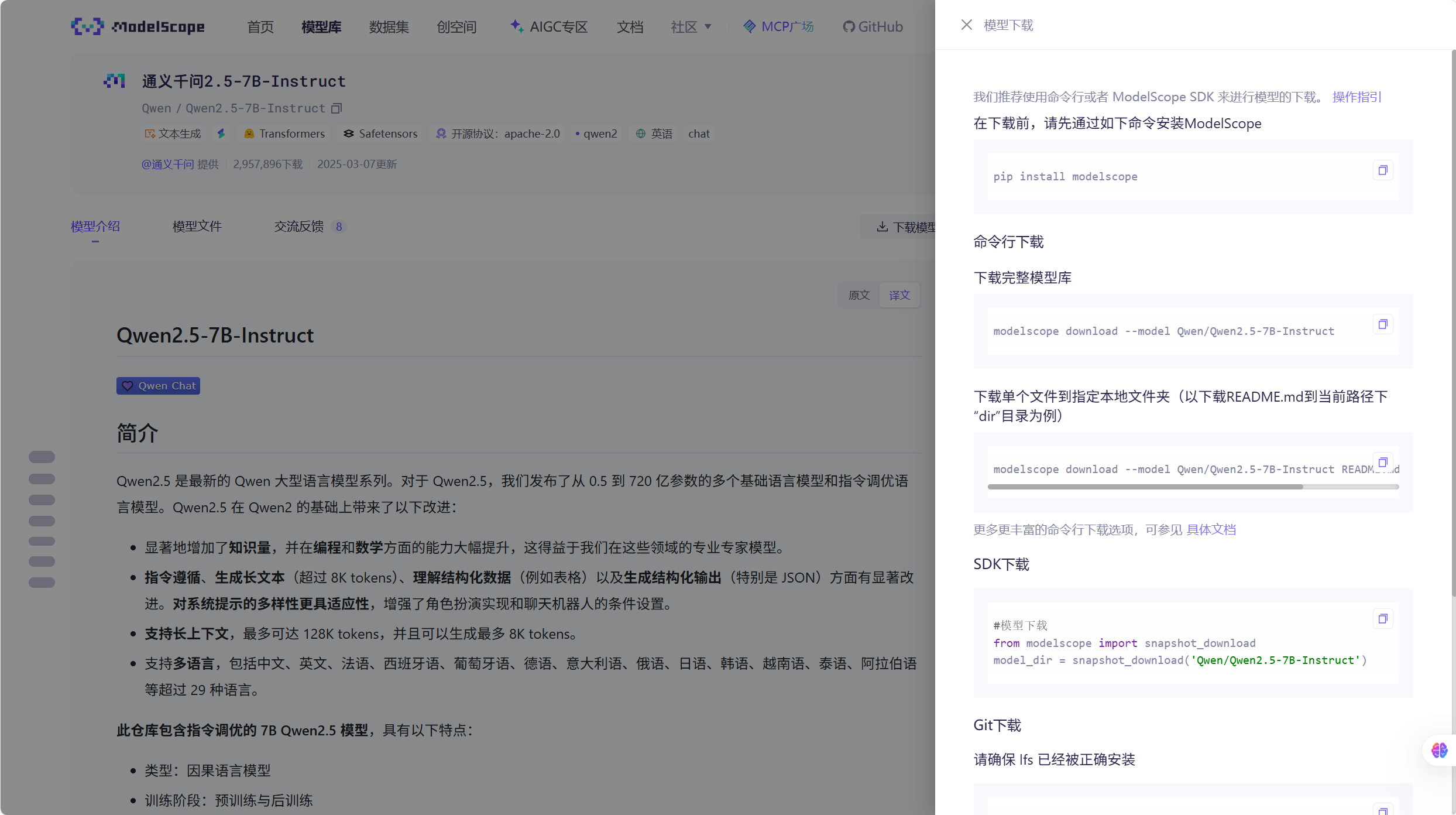Screen dimensions: 1456x815
Task: Click the last outline marker in left sidebar
Action: point(42,583)
